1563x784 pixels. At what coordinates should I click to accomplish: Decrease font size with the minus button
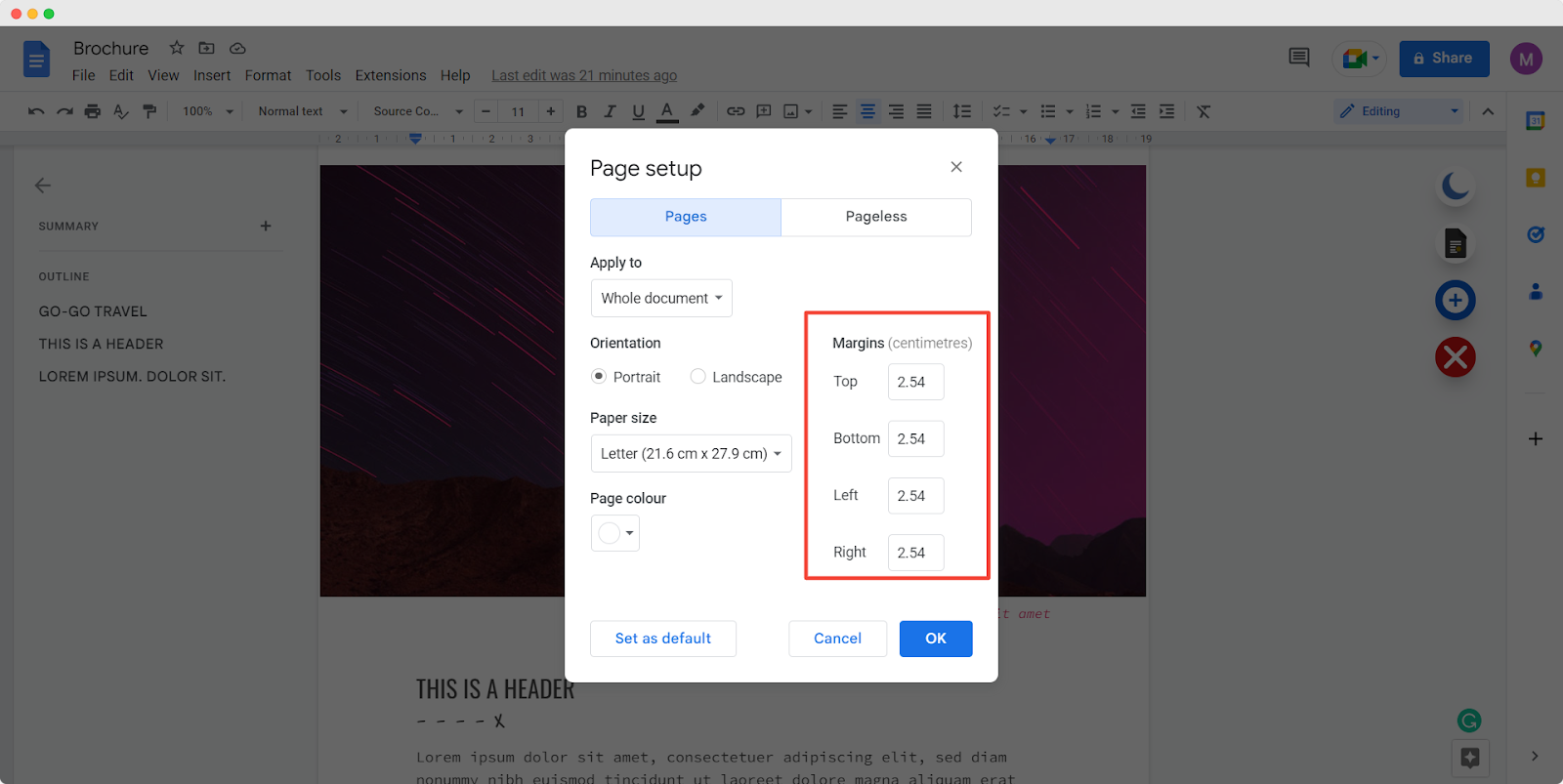pos(486,111)
